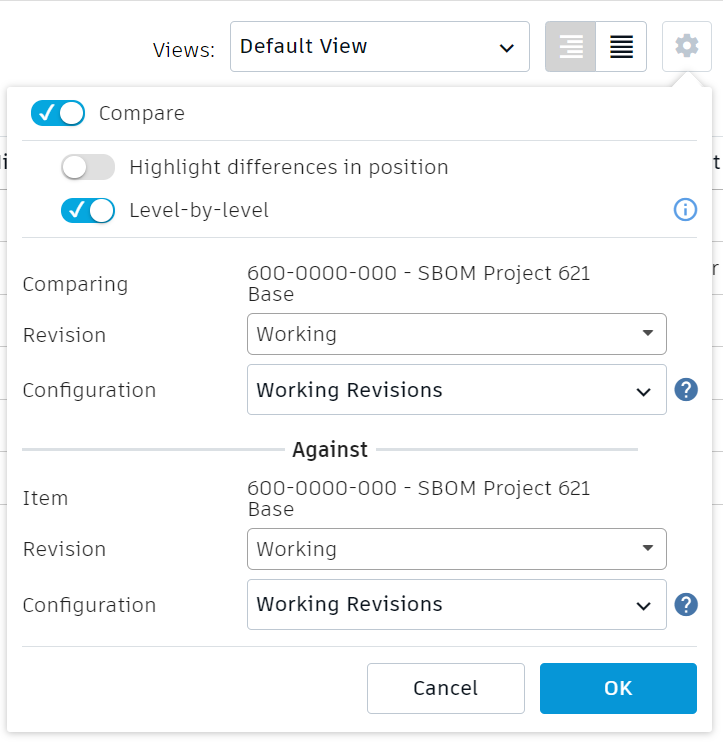
Task: Open the Against Revision dropdown
Action: point(457,549)
